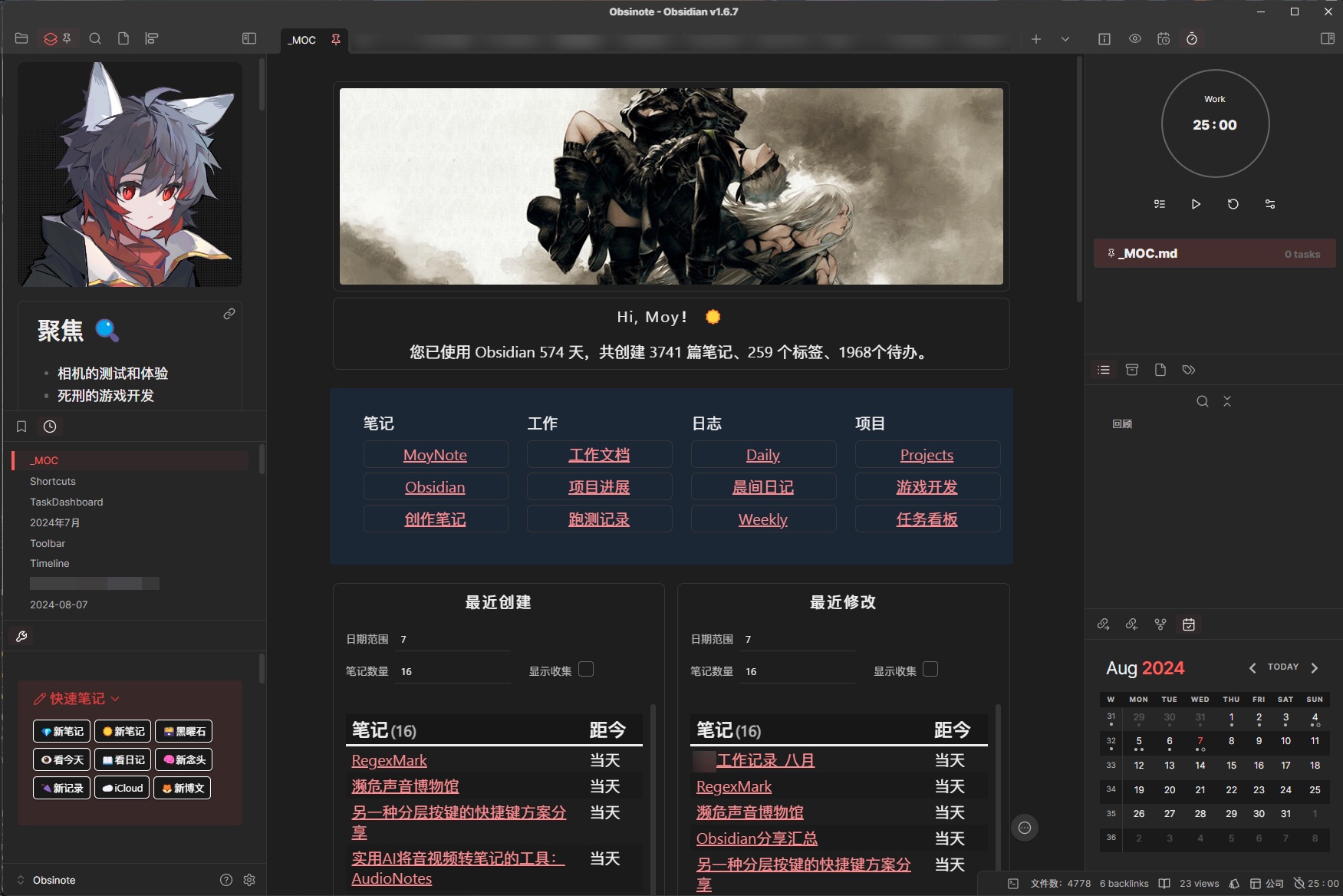Open pomodoro timer settings sliders icon
This screenshot has width=1343, height=896.
pos(1270,204)
